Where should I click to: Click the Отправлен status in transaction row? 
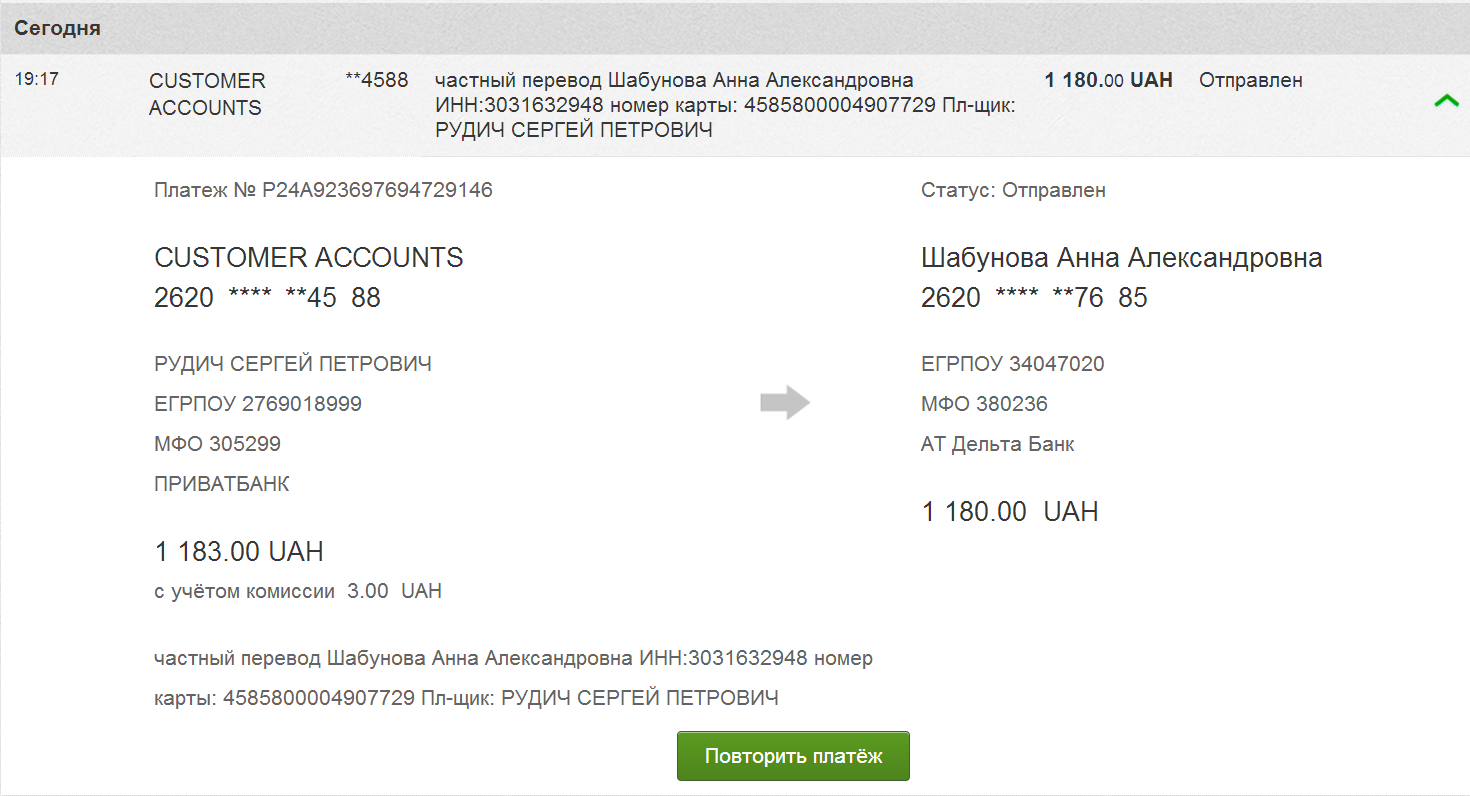(x=1250, y=80)
